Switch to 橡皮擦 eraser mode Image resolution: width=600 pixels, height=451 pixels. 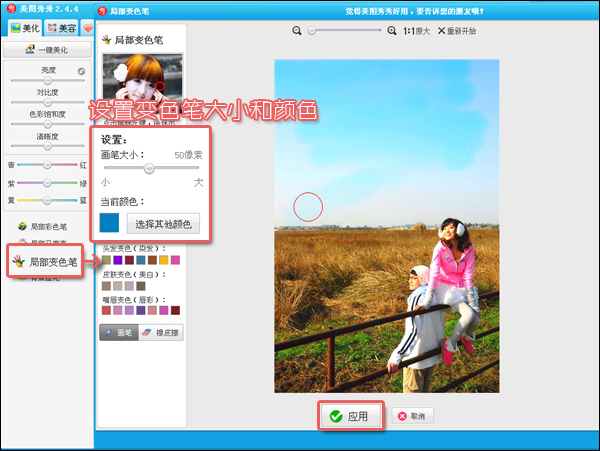[x=161, y=332]
